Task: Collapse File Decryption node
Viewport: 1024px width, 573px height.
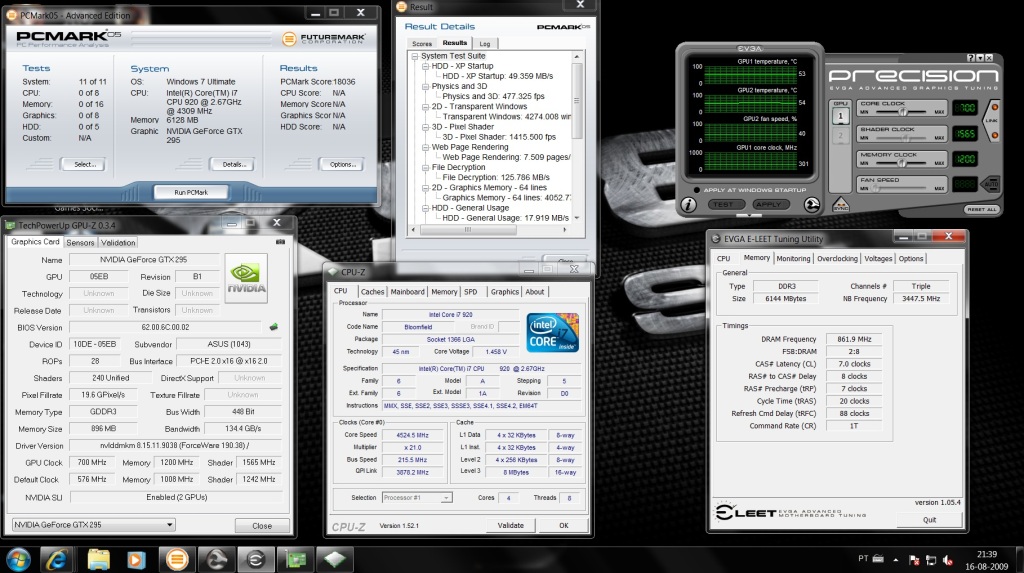Action: click(x=425, y=167)
